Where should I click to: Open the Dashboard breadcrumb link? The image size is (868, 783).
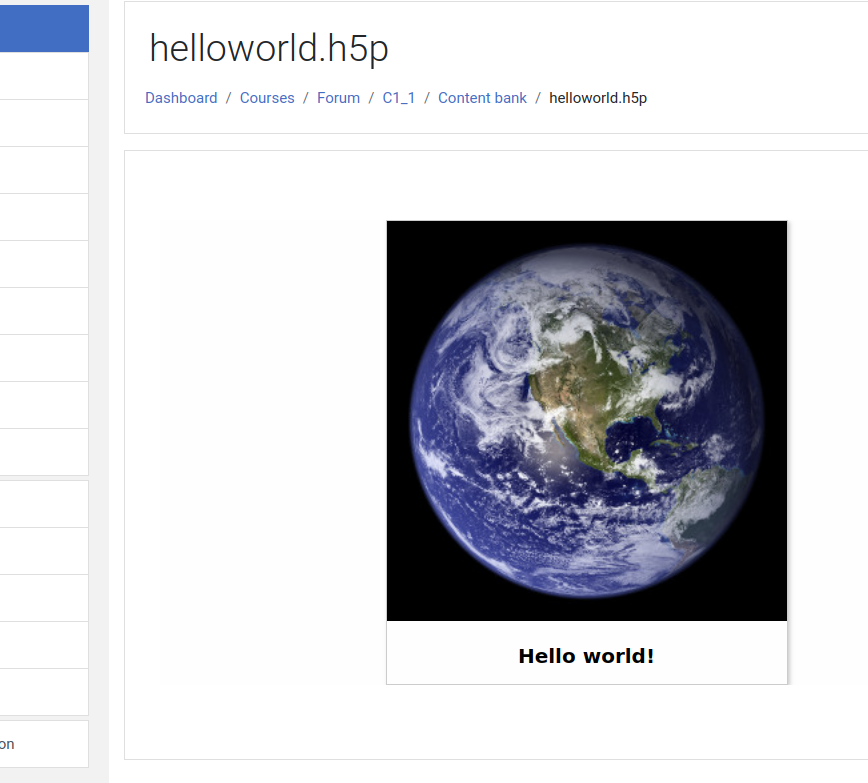point(181,98)
